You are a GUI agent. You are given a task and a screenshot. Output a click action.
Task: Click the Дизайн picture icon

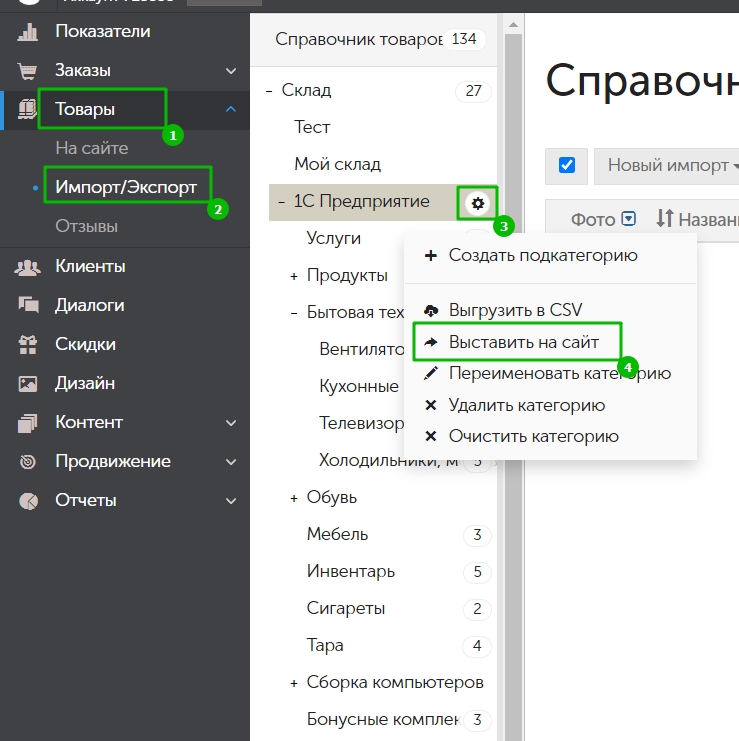coord(27,384)
